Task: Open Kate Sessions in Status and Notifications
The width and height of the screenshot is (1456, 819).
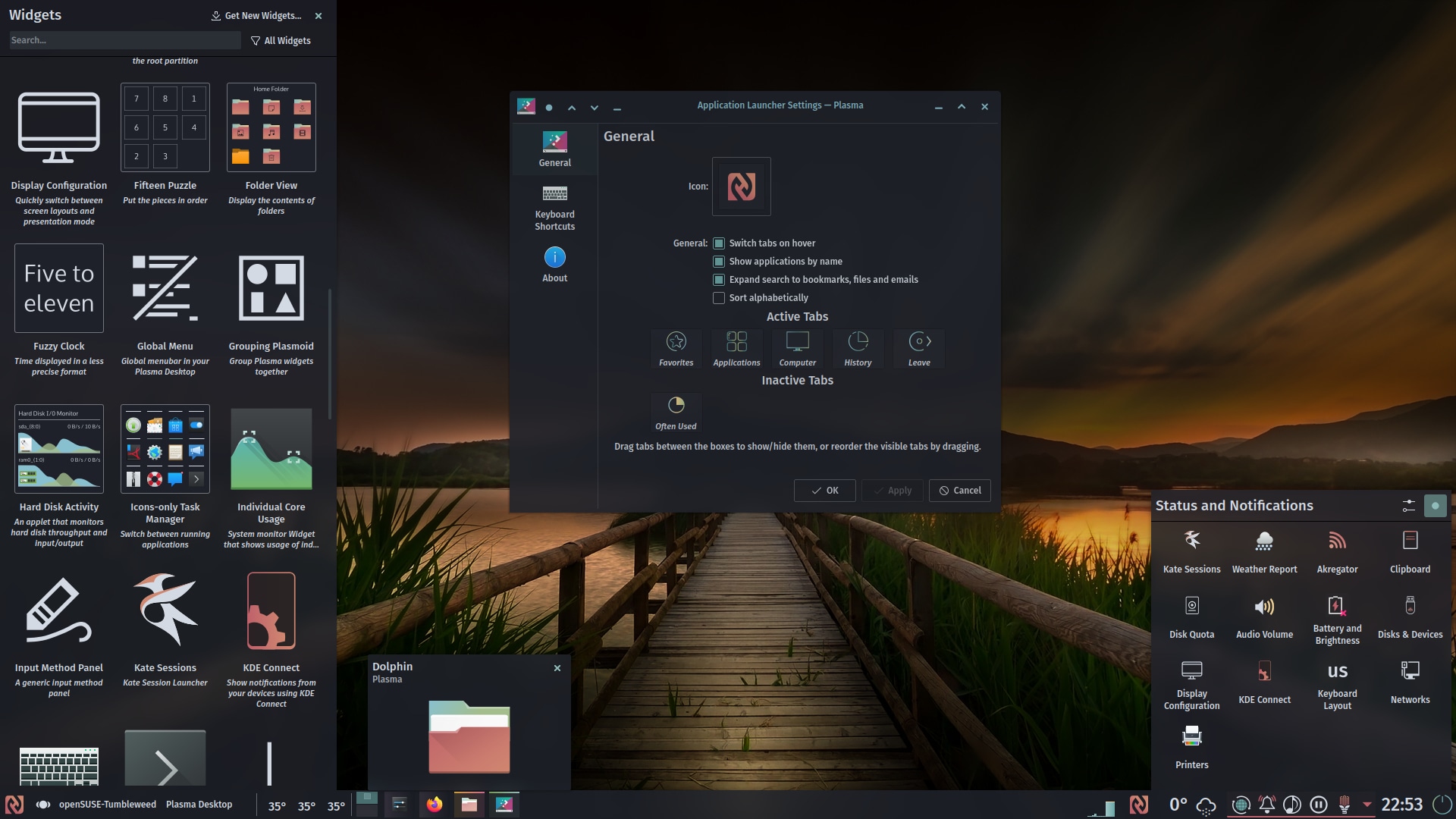Action: click(x=1191, y=552)
